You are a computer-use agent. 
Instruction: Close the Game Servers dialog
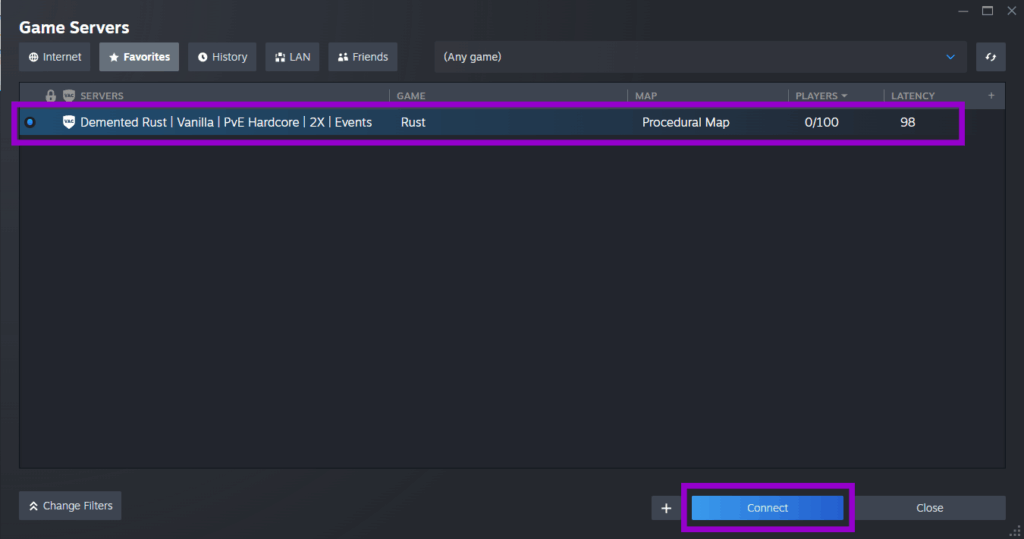point(929,508)
